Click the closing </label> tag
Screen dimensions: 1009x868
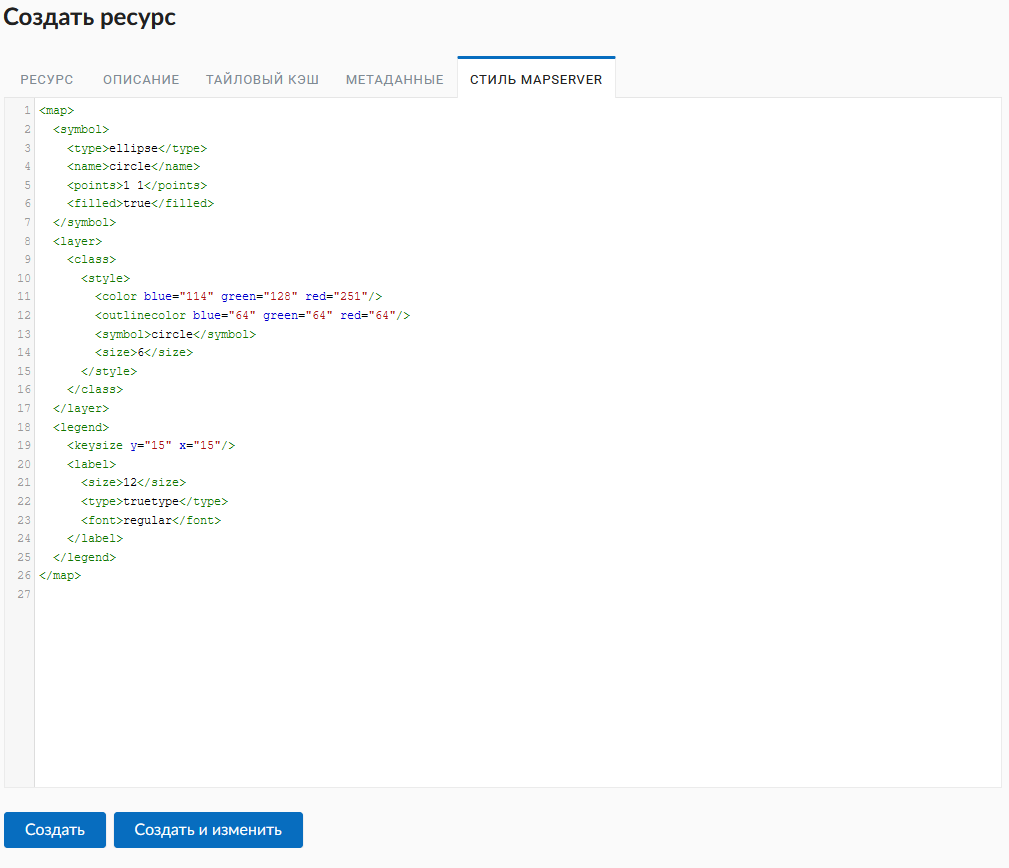(x=95, y=538)
